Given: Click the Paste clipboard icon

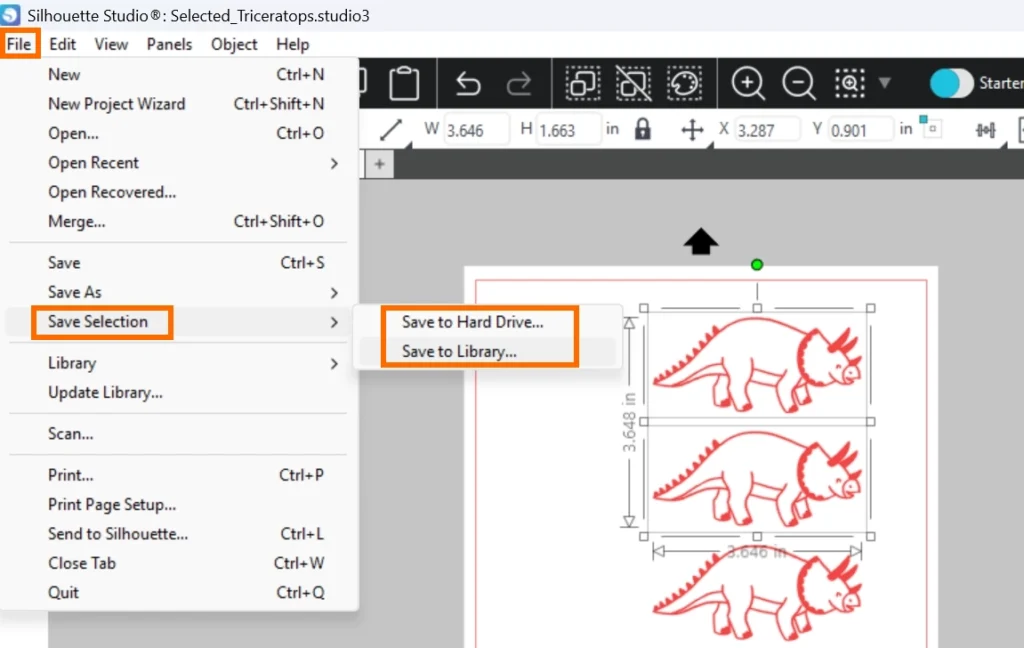Looking at the screenshot, I should (404, 84).
